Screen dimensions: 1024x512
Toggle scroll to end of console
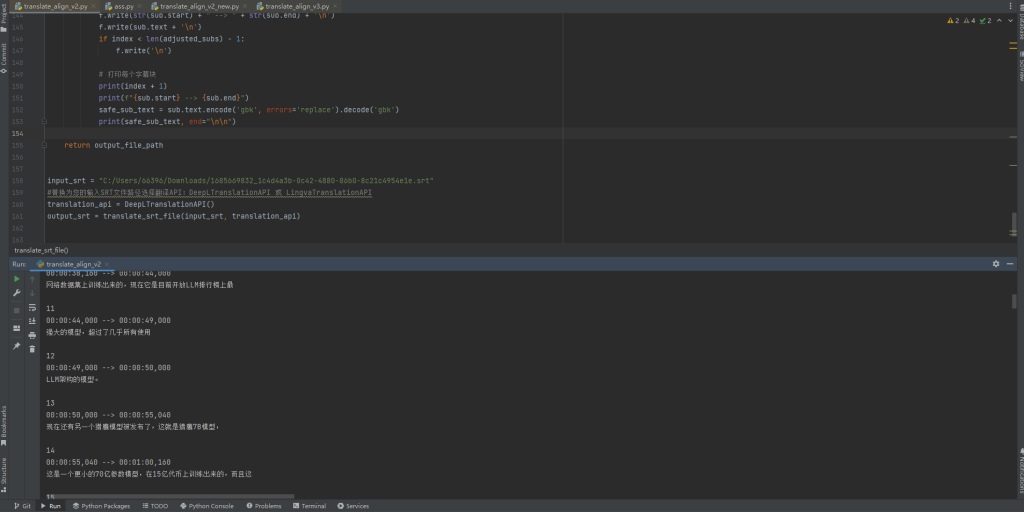click(33, 321)
